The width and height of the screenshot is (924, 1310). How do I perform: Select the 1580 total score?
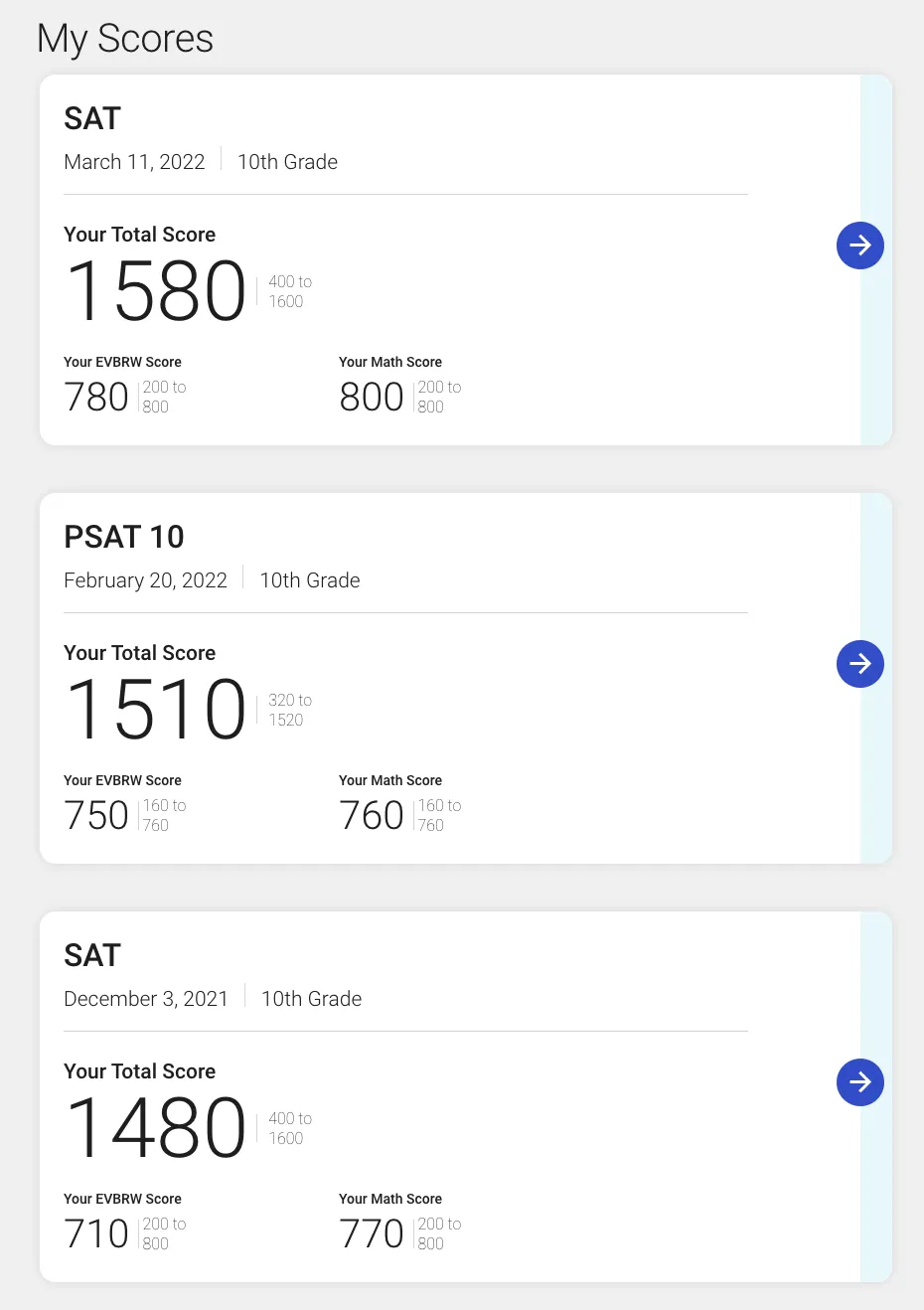156,291
